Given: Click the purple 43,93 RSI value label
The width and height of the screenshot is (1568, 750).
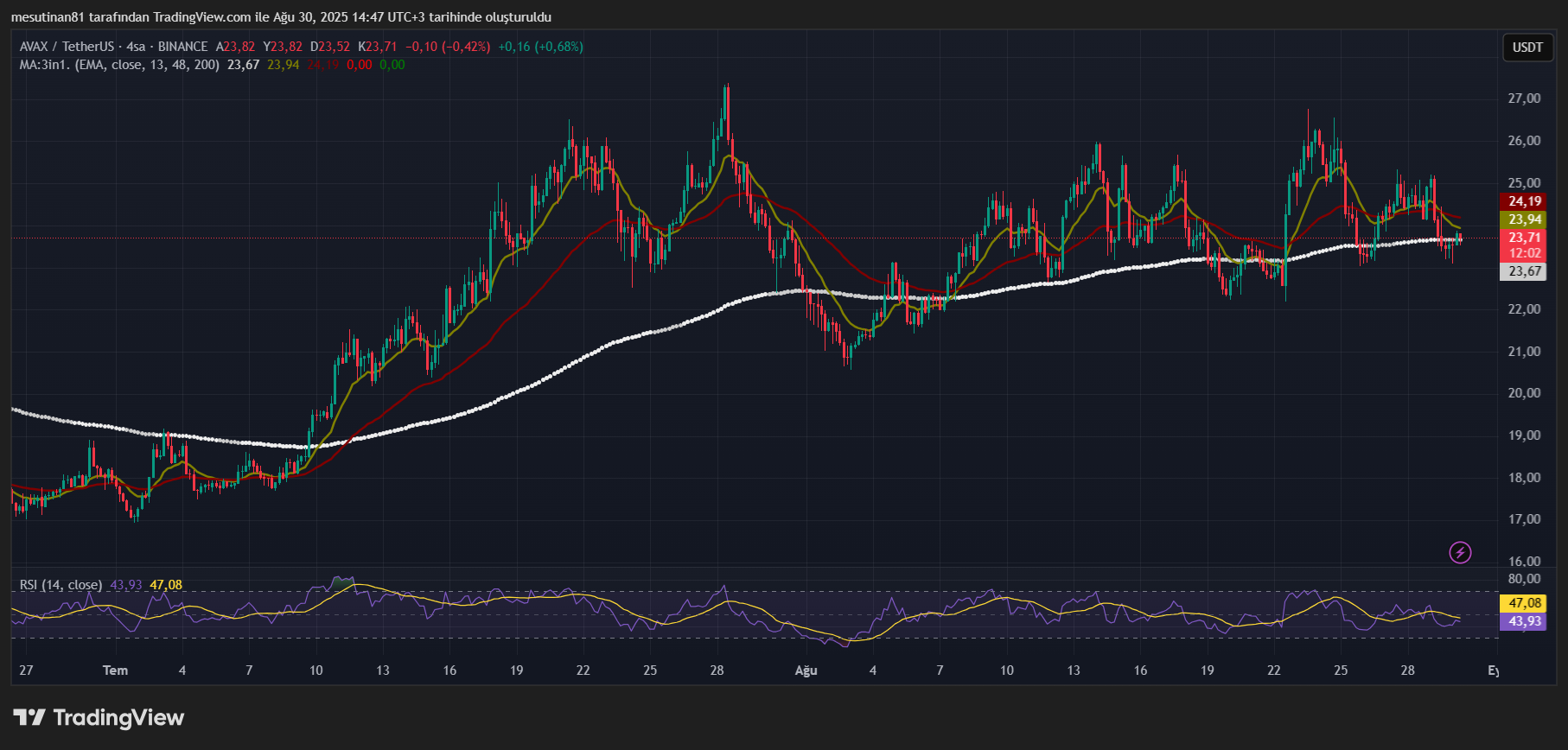Looking at the screenshot, I should (1525, 621).
